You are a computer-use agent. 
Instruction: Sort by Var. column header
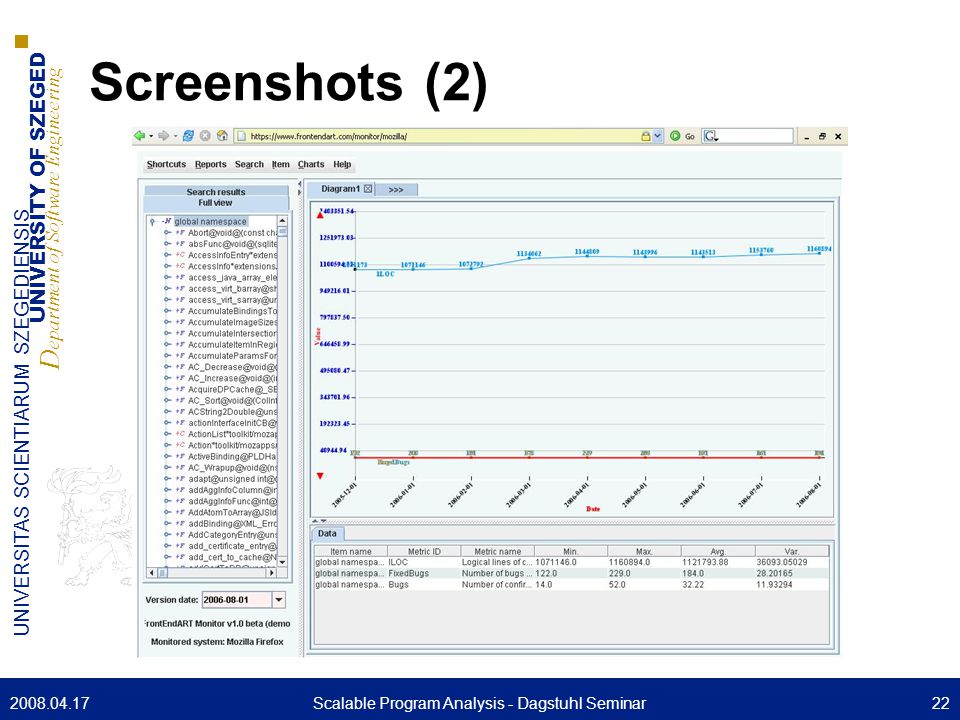tap(792, 551)
